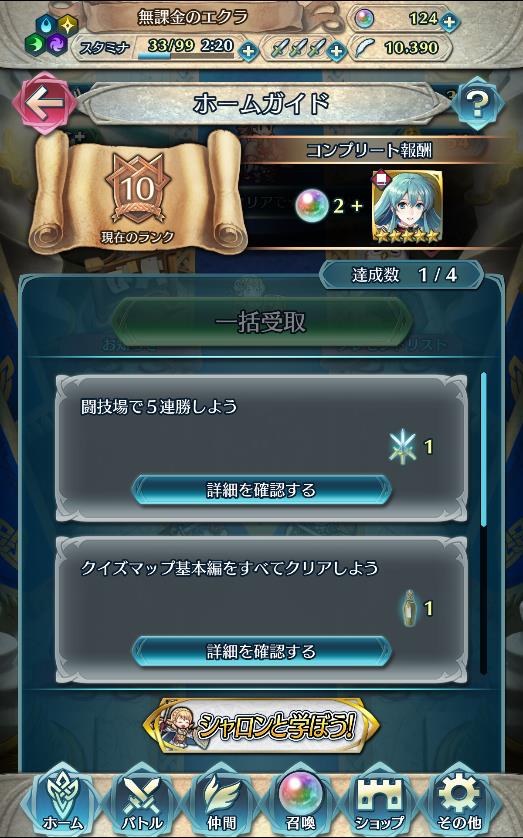This screenshot has height=838, width=523.
Task: Open 仲間 allies tab
Action: pos(222,801)
